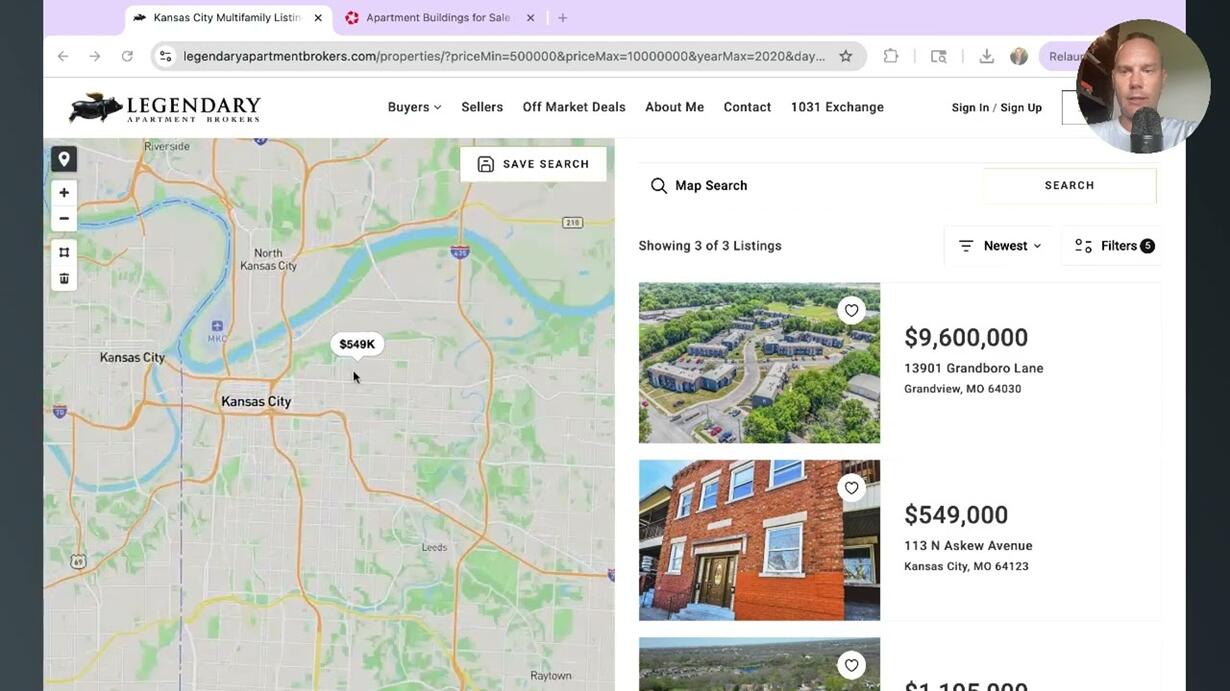Open the Newest sort dropdown
The height and width of the screenshot is (691, 1230).
(x=1000, y=246)
